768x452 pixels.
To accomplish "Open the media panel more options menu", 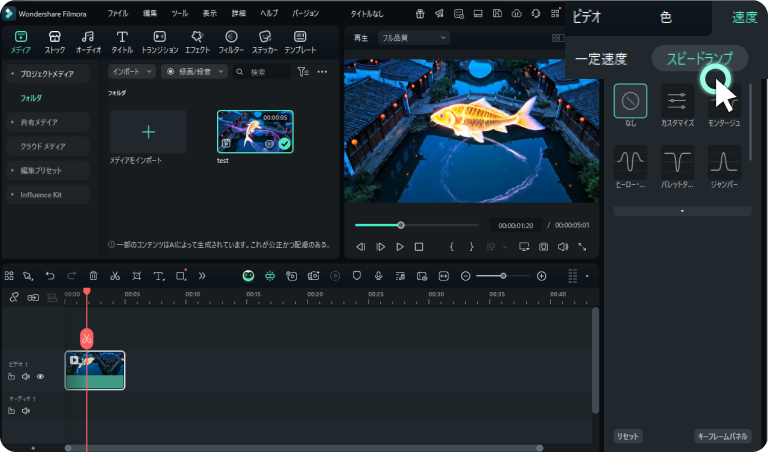I will click(x=322, y=72).
